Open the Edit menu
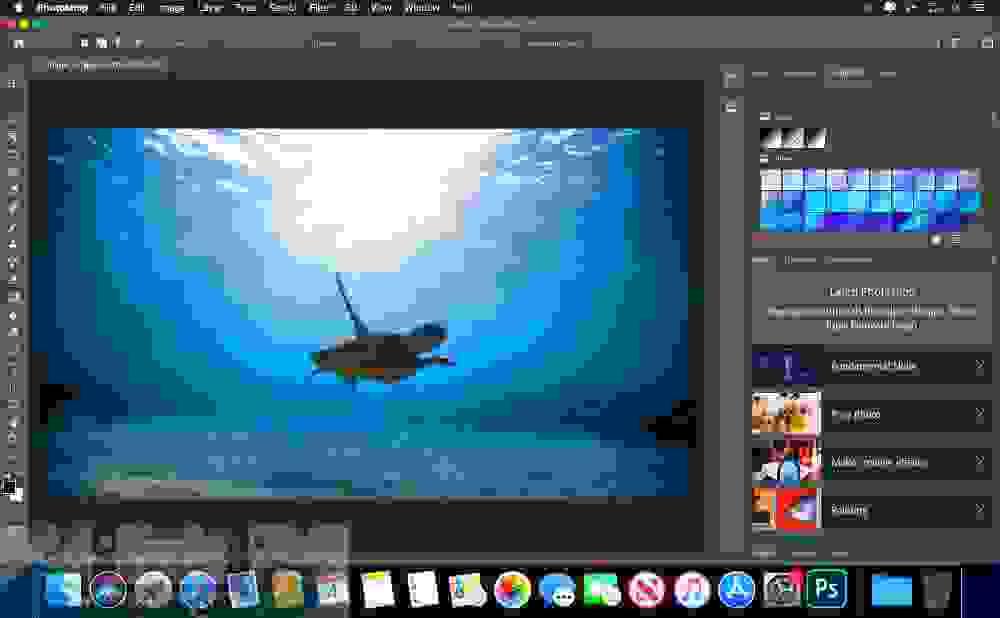 (x=136, y=8)
